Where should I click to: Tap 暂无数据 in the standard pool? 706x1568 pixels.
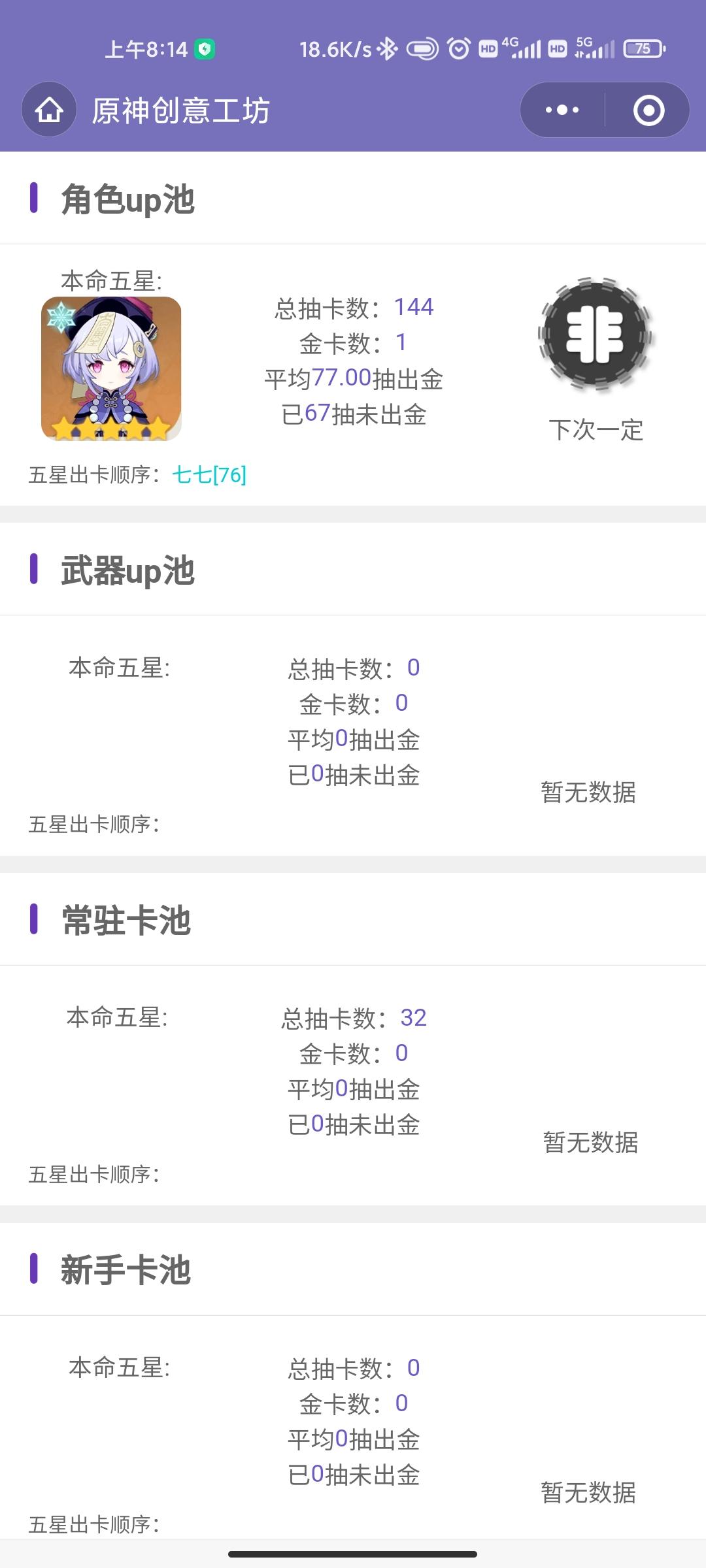pyautogui.click(x=590, y=1142)
